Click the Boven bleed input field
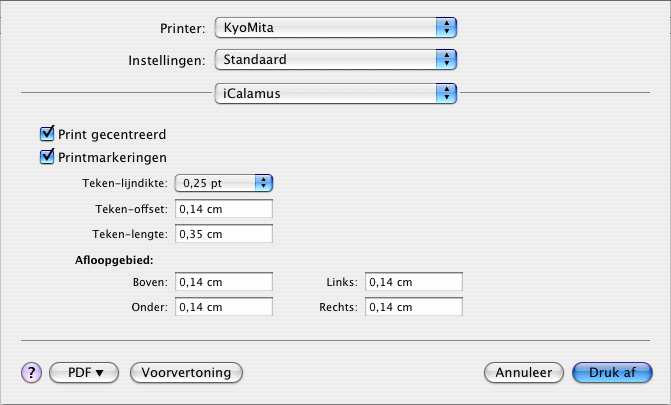671x405 pixels. point(224,282)
